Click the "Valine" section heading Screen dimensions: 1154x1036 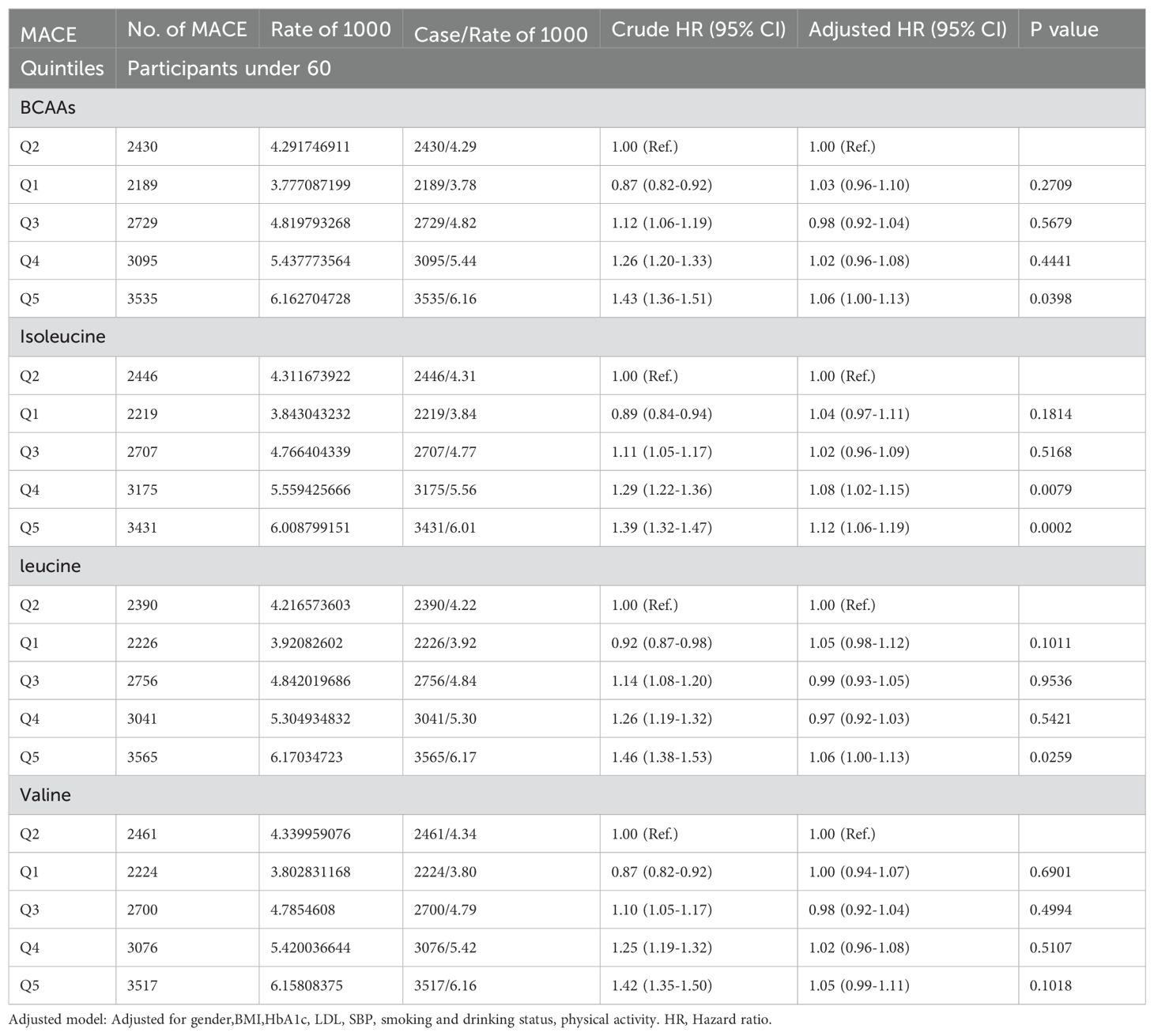(45, 795)
